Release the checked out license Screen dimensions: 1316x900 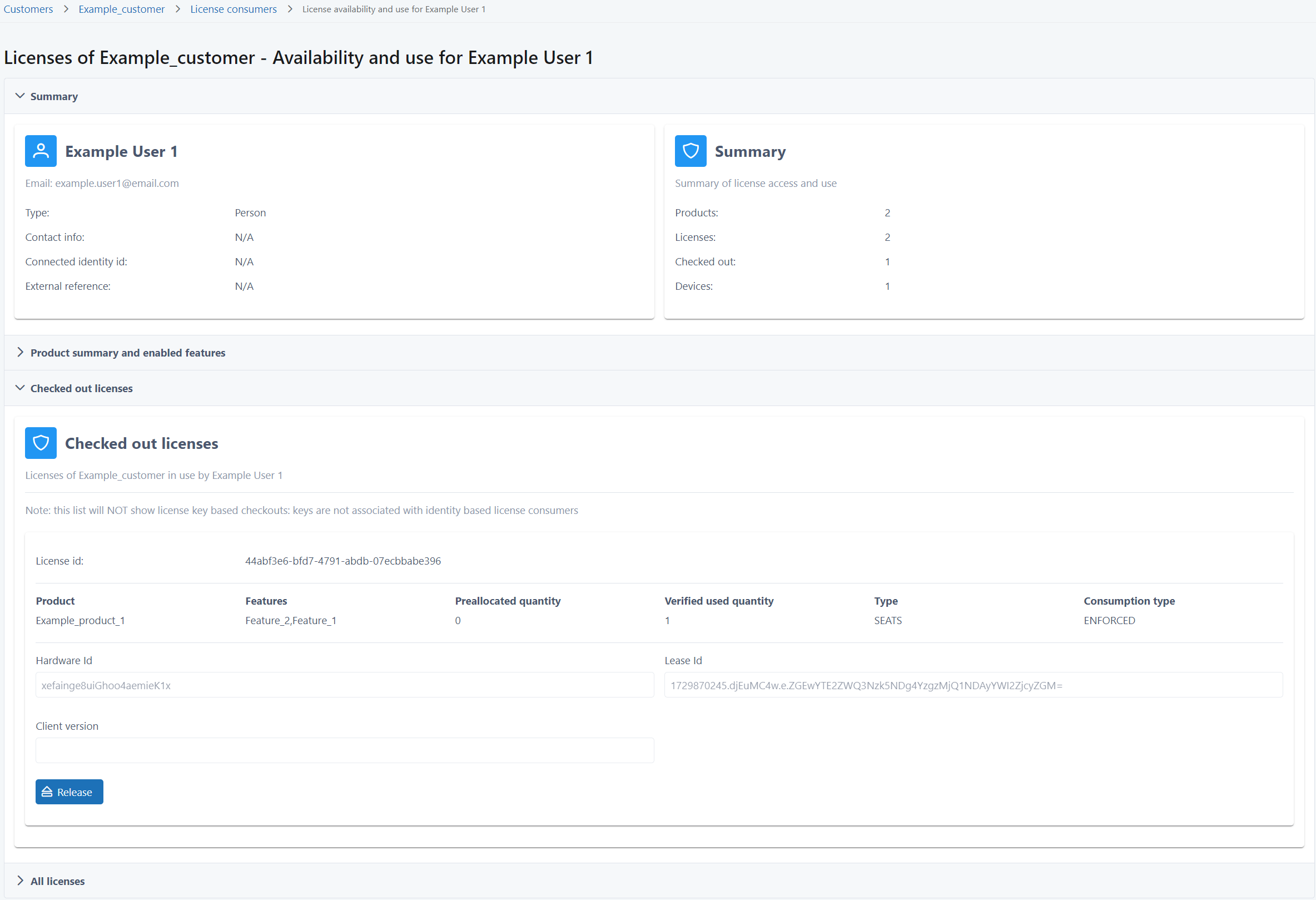pyautogui.click(x=69, y=792)
